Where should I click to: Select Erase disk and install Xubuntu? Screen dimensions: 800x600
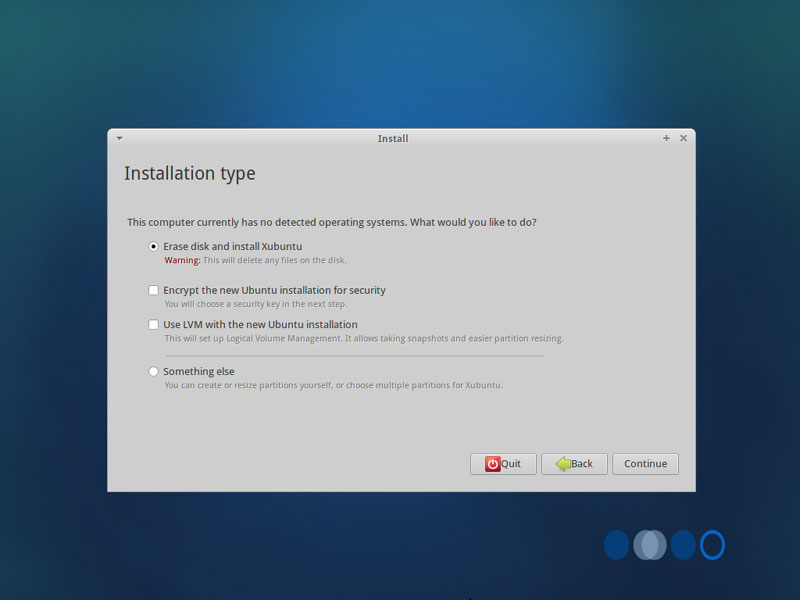[x=153, y=246]
